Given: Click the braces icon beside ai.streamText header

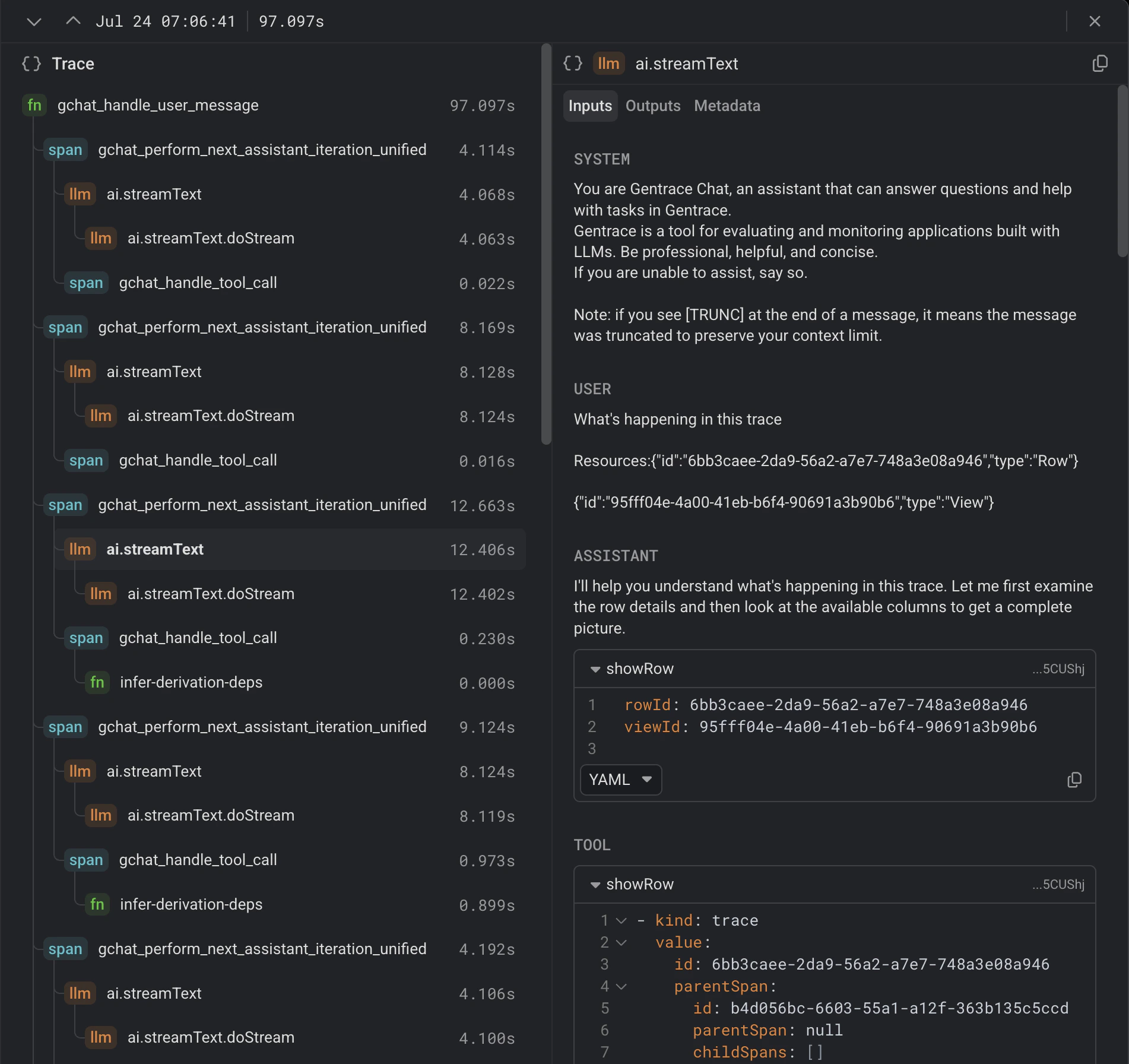Looking at the screenshot, I should pyautogui.click(x=573, y=63).
